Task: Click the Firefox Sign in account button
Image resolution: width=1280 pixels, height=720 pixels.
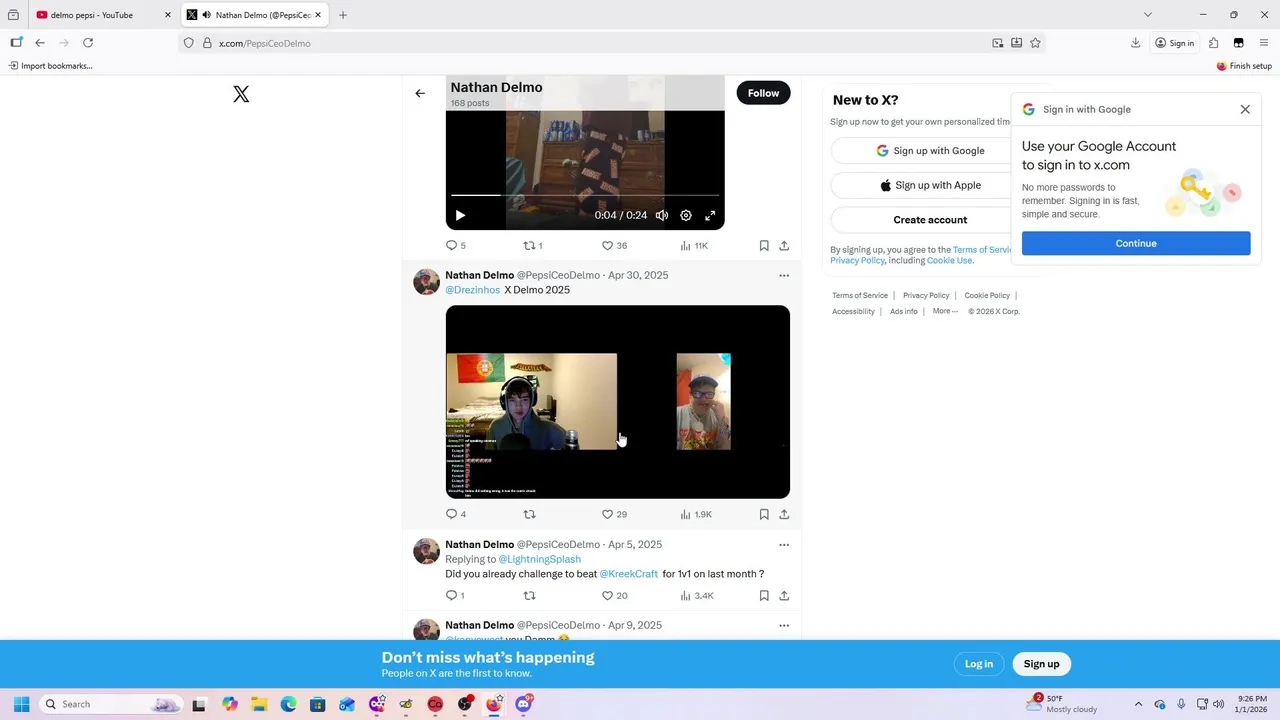Action: coord(1175,43)
